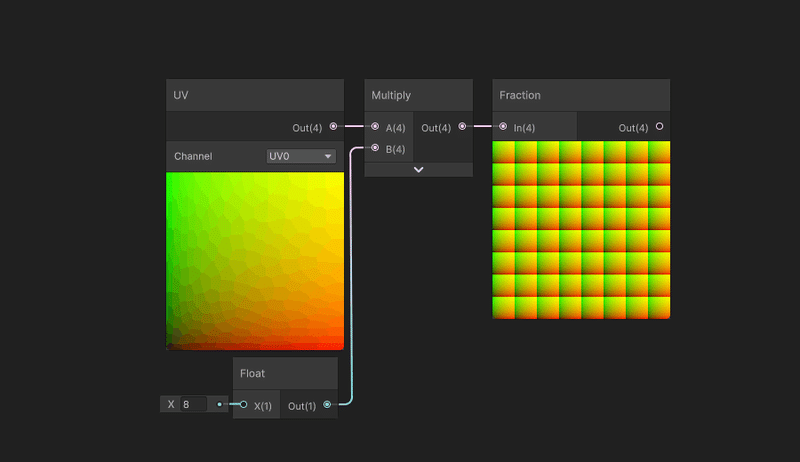Viewport: 800px width, 462px height.
Task: Expand the Multiply node preview chevron
Action: [x=418, y=169]
